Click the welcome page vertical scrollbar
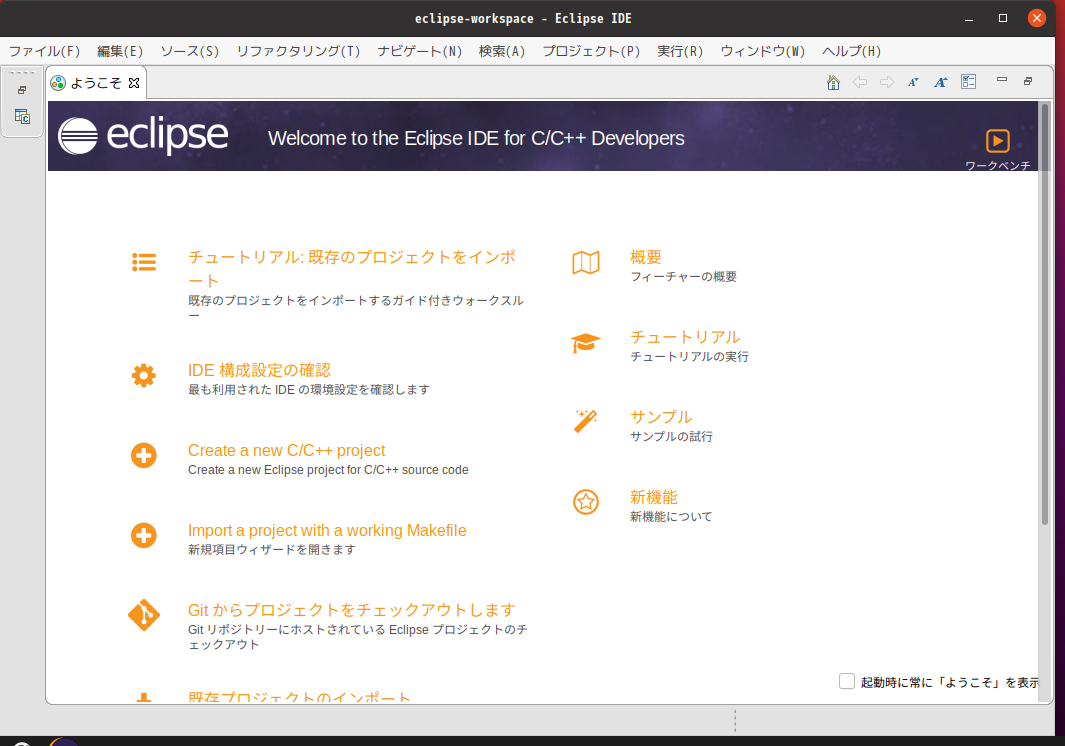The image size is (1065, 746). (x=1045, y=314)
